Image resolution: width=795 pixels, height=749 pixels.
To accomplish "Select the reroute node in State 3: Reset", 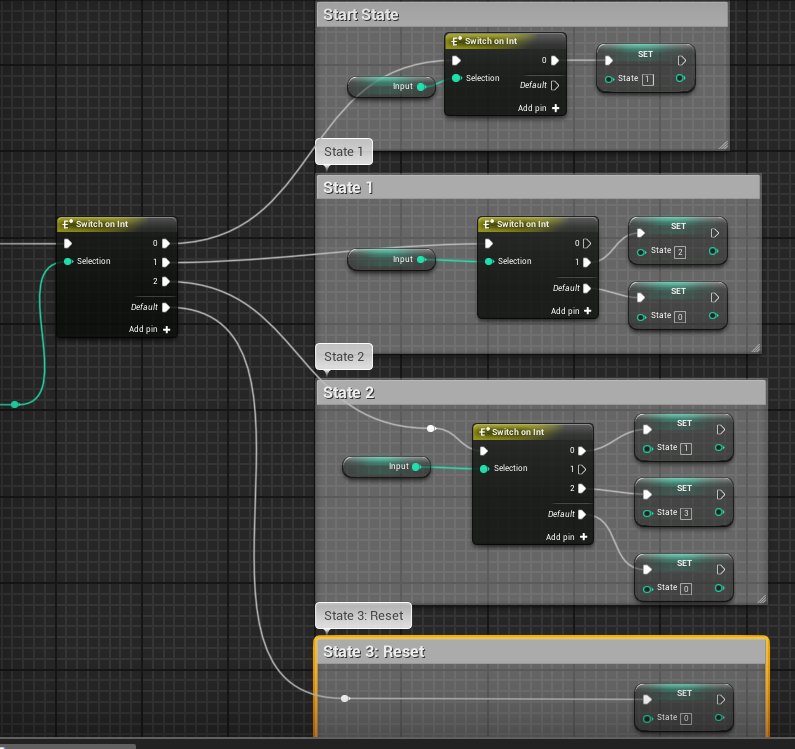I will point(345,698).
